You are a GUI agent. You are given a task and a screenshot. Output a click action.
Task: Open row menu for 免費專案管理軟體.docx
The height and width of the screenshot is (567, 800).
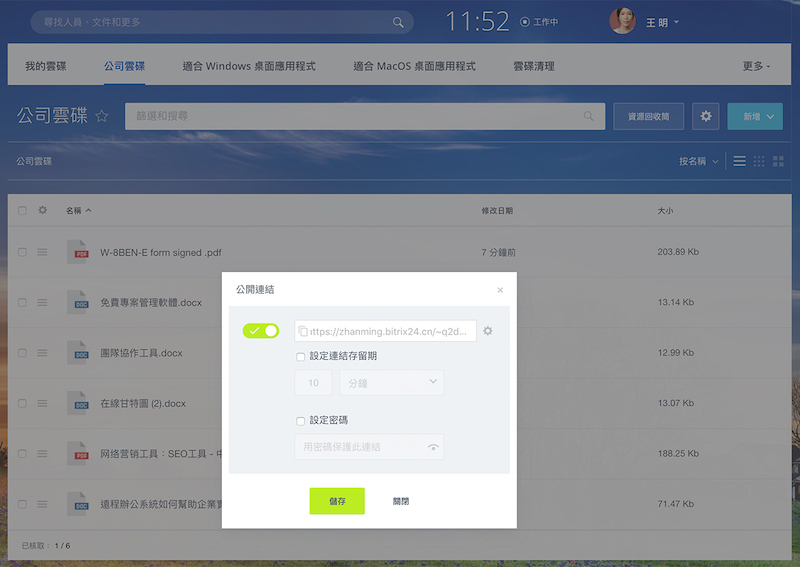(42, 303)
